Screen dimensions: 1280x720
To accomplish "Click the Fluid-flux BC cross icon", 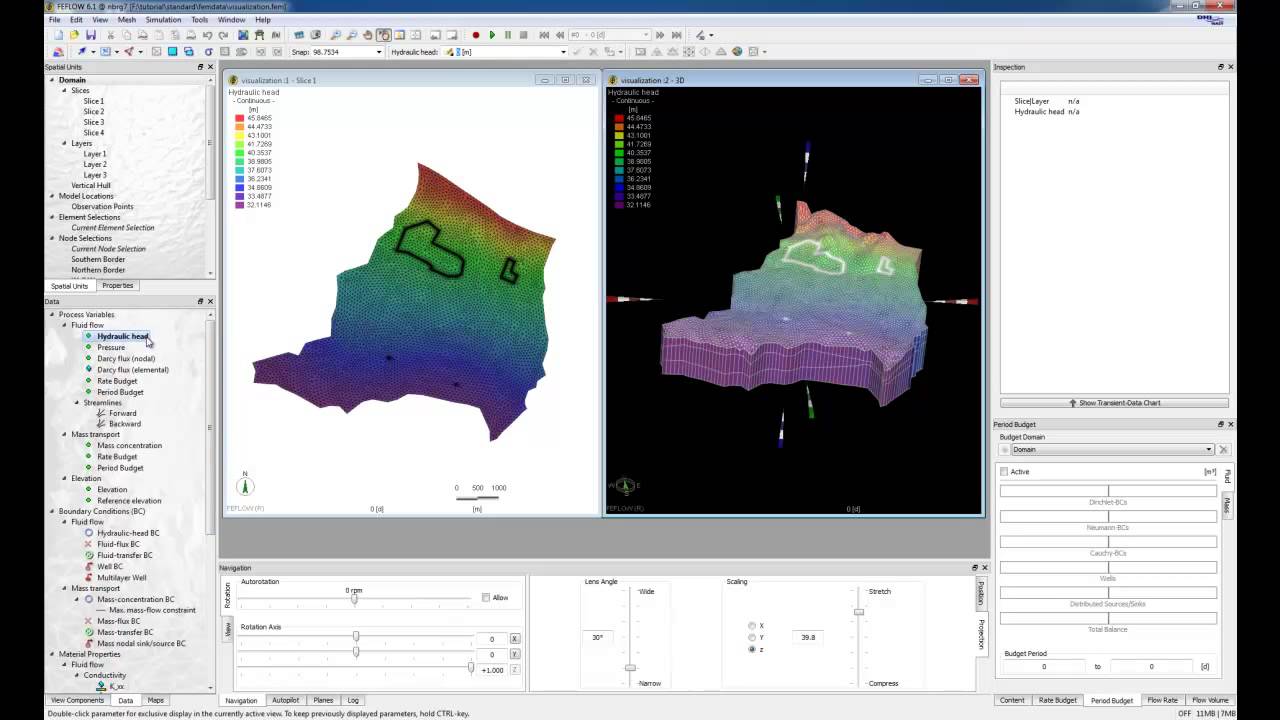I will pos(88,544).
